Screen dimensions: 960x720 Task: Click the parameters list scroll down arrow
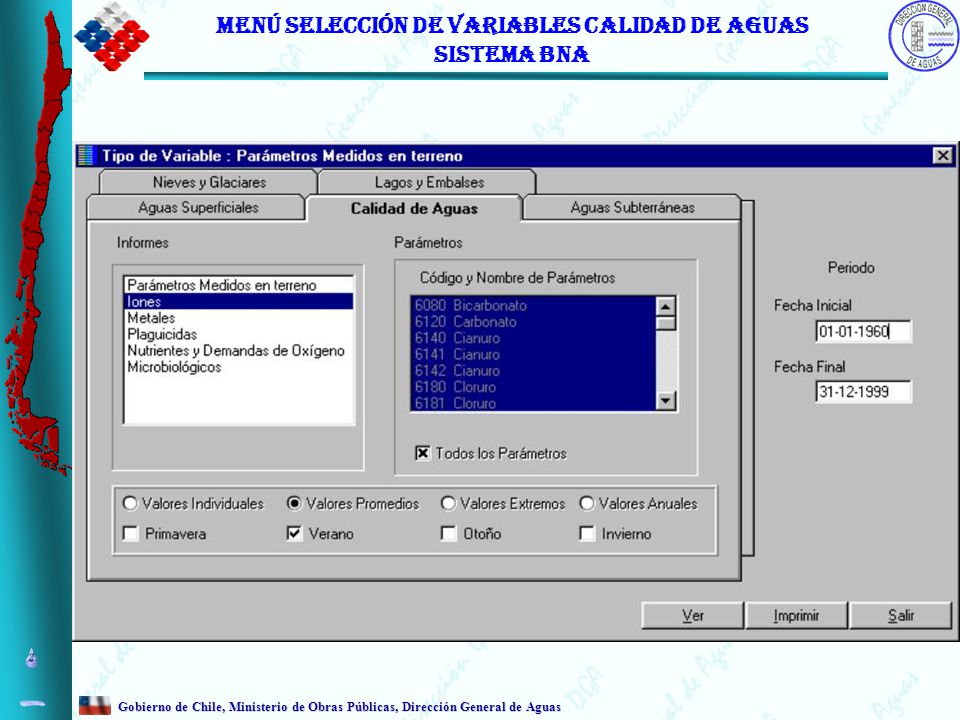tap(665, 401)
